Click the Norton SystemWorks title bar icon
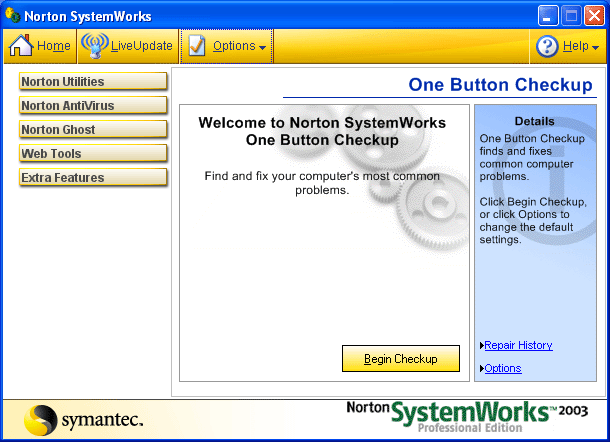 (13, 15)
